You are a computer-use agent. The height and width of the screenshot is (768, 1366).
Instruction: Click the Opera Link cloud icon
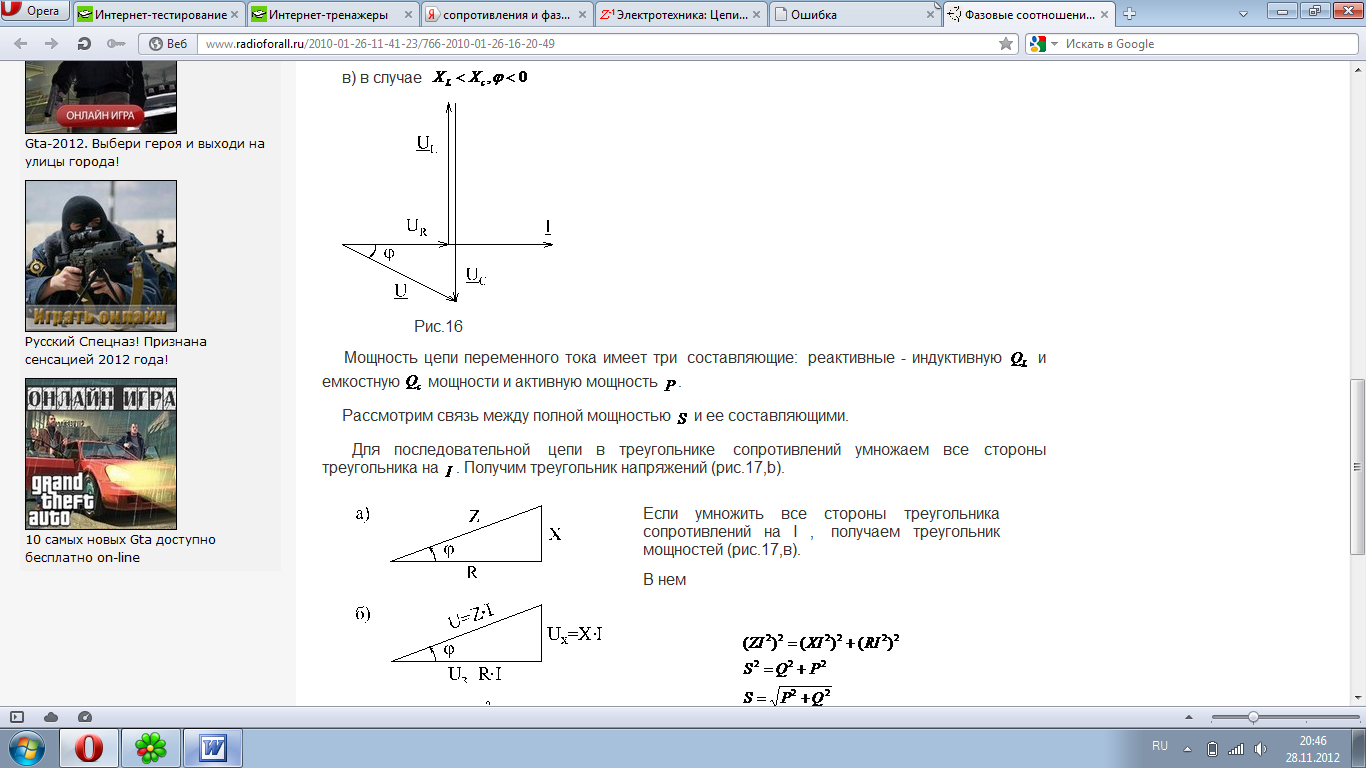(51, 717)
